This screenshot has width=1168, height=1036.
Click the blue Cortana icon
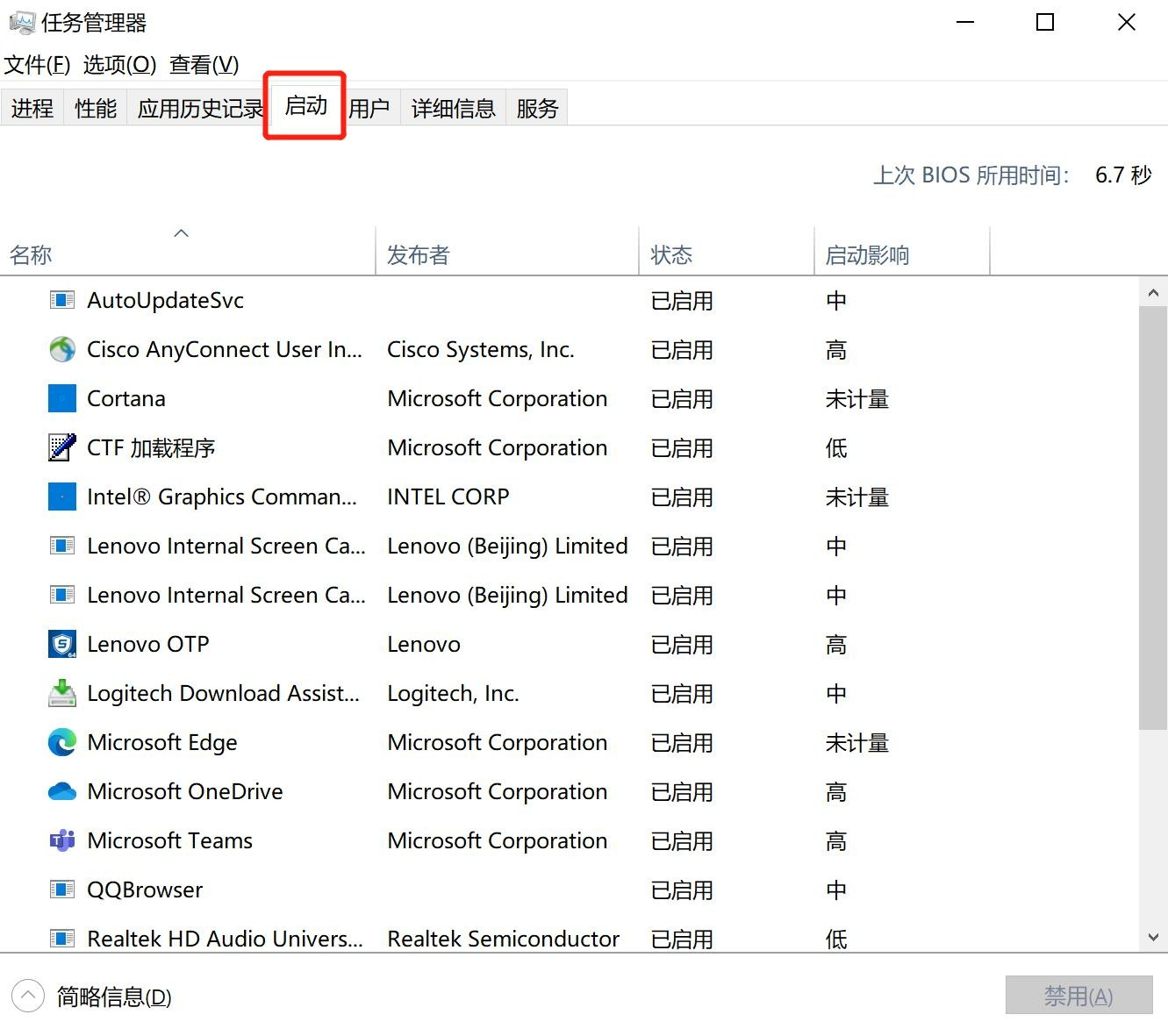[x=61, y=398]
